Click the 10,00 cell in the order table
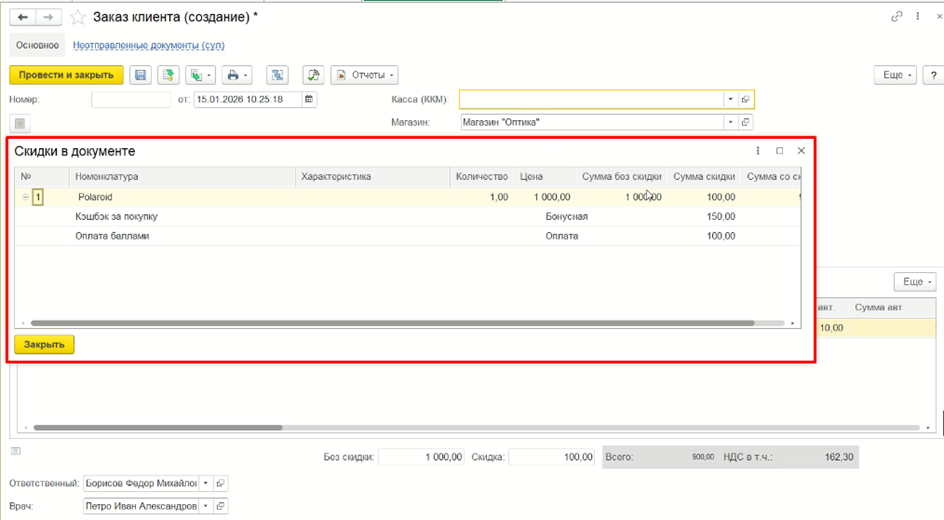Viewport: 944px width, 520px height. (x=831, y=328)
